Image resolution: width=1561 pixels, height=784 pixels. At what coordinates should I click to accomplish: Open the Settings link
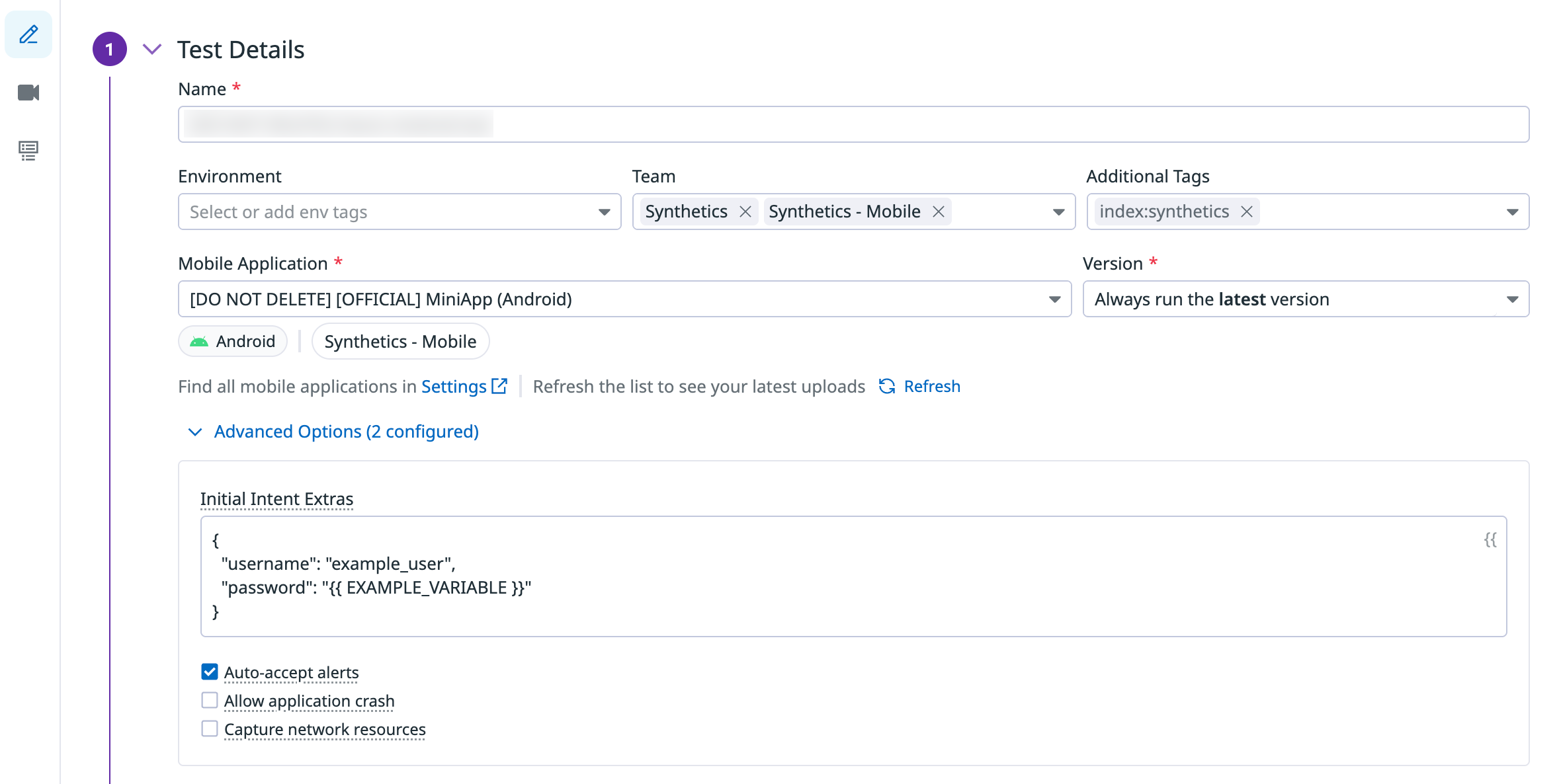coord(464,386)
